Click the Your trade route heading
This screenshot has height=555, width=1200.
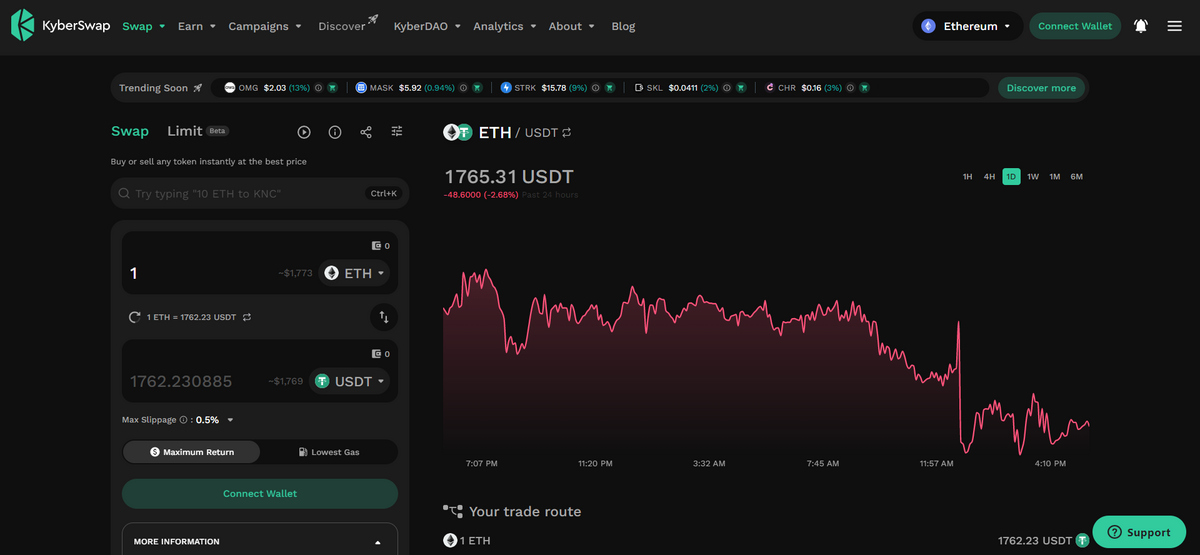click(525, 511)
